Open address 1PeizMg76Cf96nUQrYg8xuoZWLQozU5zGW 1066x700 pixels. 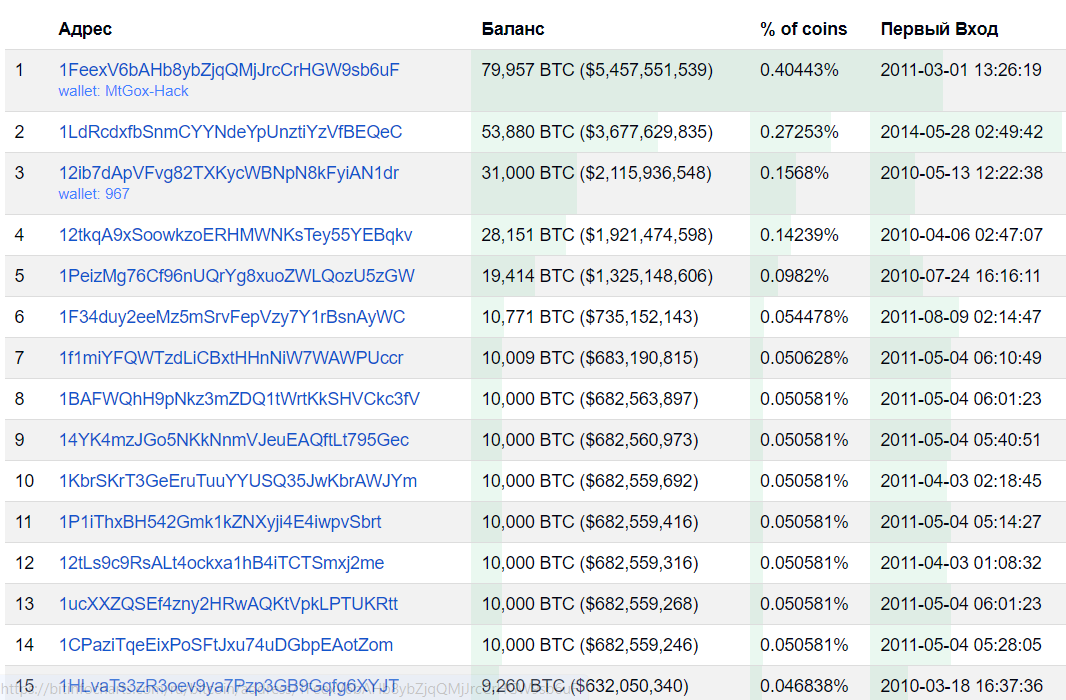[236, 276]
